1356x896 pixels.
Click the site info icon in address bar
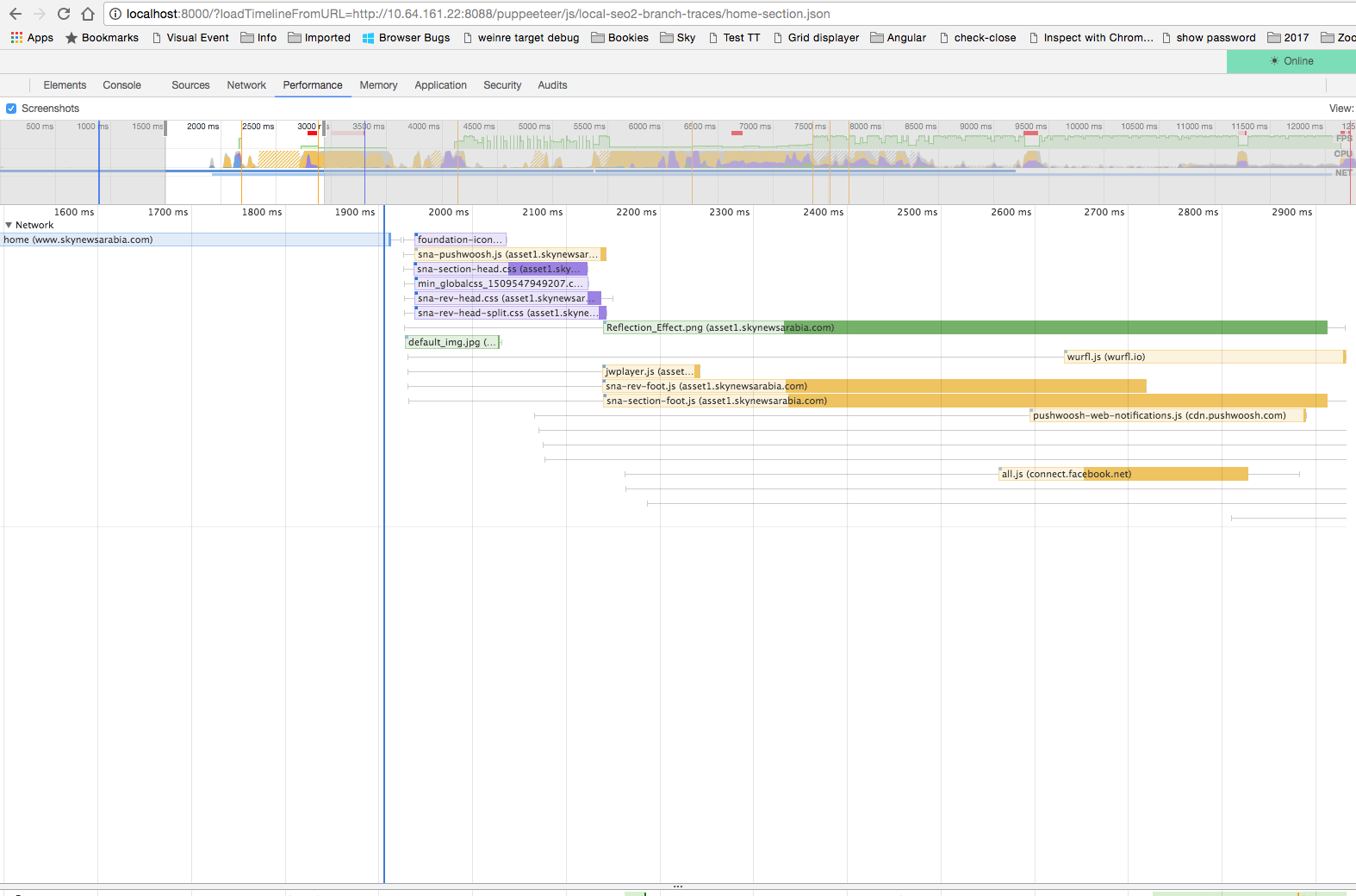(115, 14)
